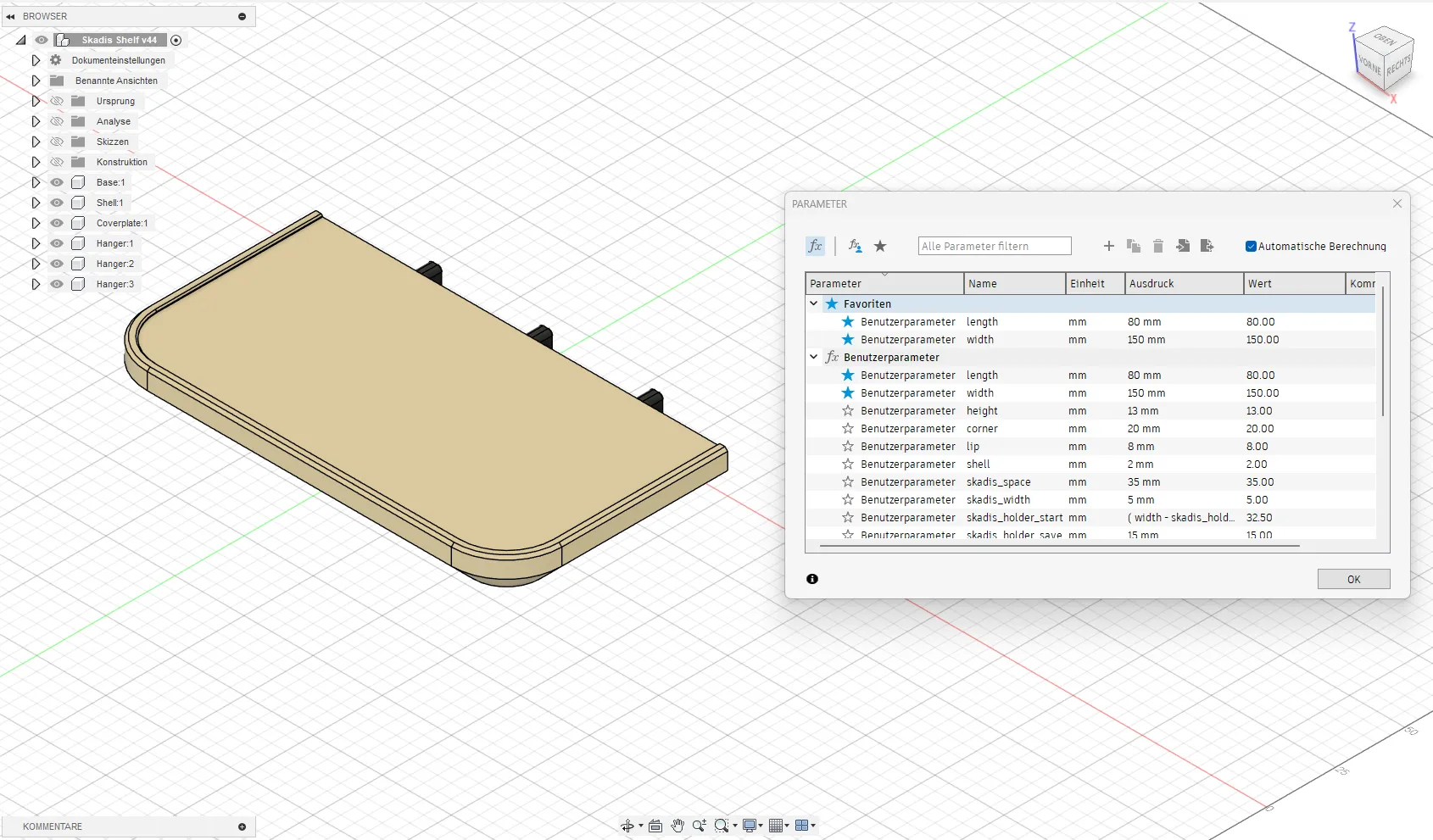Click the info icon in the Parameter dialog

coord(811,579)
